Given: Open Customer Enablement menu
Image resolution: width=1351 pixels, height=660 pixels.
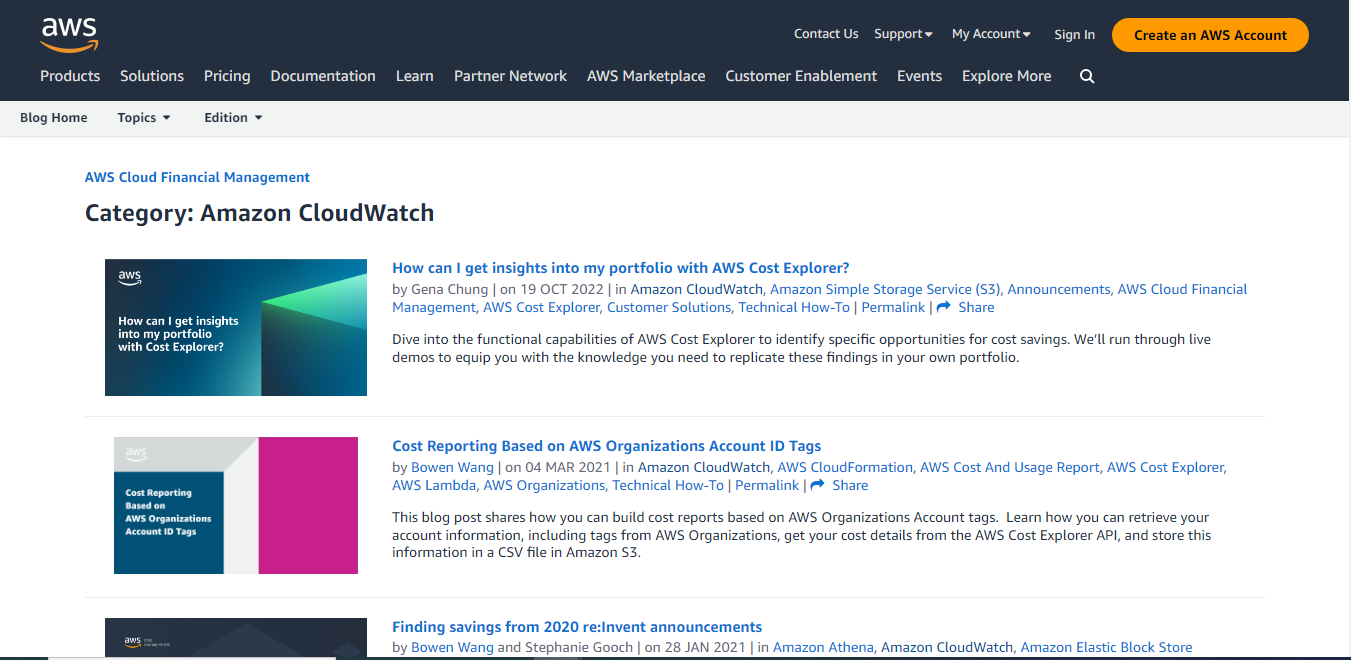Looking at the screenshot, I should 801,76.
